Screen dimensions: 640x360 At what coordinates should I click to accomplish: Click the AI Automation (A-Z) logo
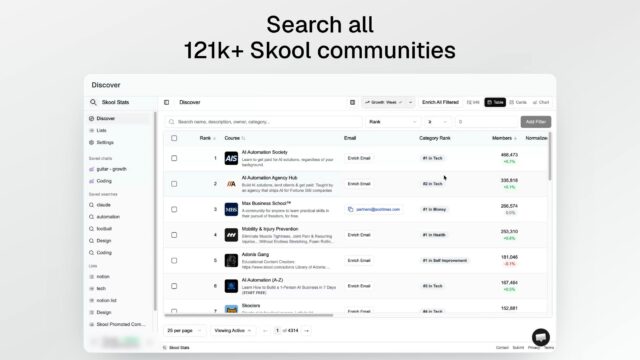(x=231, y=286)
